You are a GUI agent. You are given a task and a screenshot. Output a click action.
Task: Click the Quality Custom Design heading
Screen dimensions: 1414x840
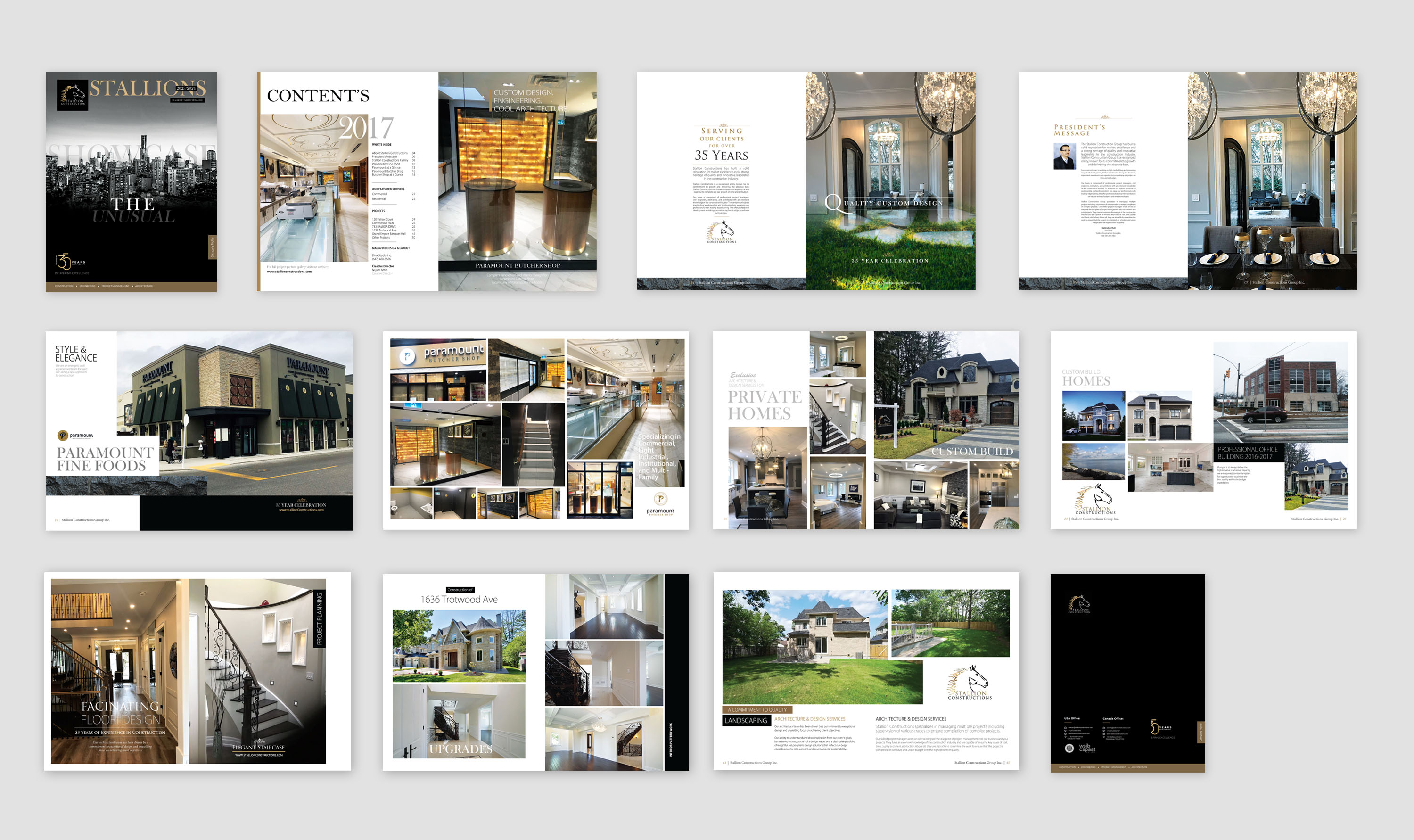click(x=884, y=203)
